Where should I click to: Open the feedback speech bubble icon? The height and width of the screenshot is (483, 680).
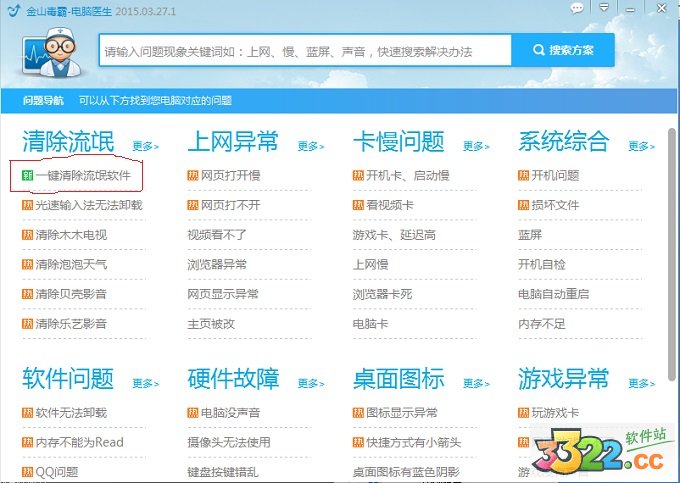(577, 8)
